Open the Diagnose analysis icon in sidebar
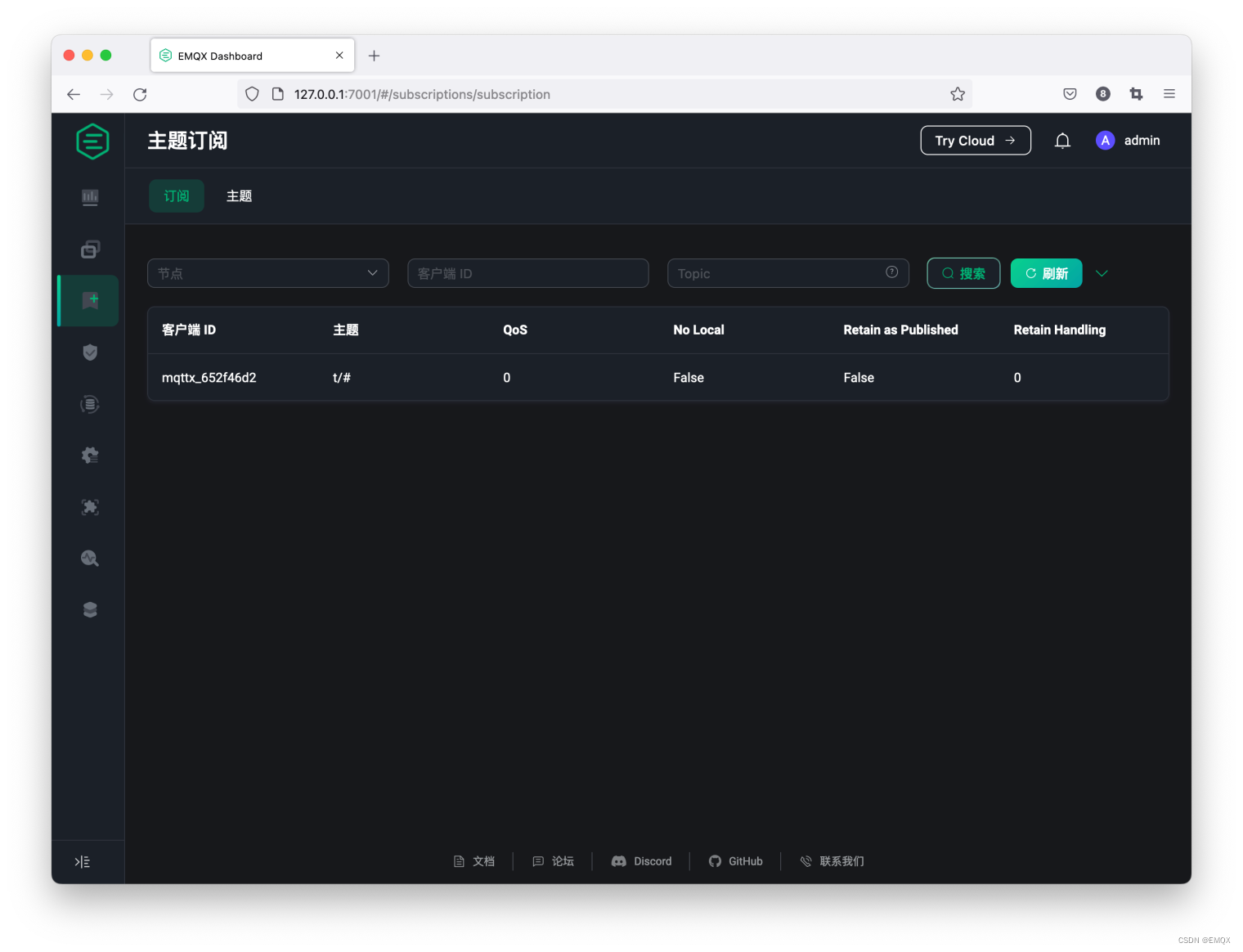 pos(90,559)
